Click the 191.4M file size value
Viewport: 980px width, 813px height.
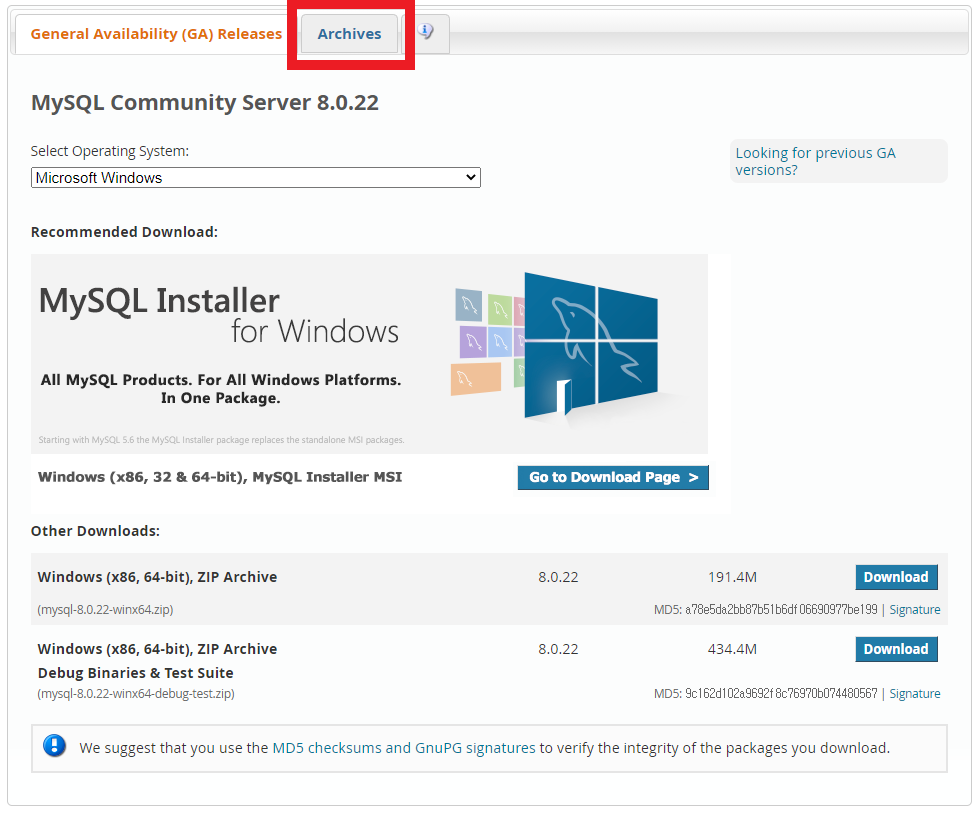point(732,577)
